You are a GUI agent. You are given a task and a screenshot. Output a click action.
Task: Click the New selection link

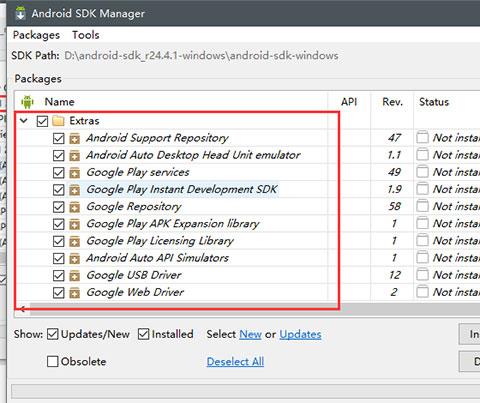[x=250, y=334]
